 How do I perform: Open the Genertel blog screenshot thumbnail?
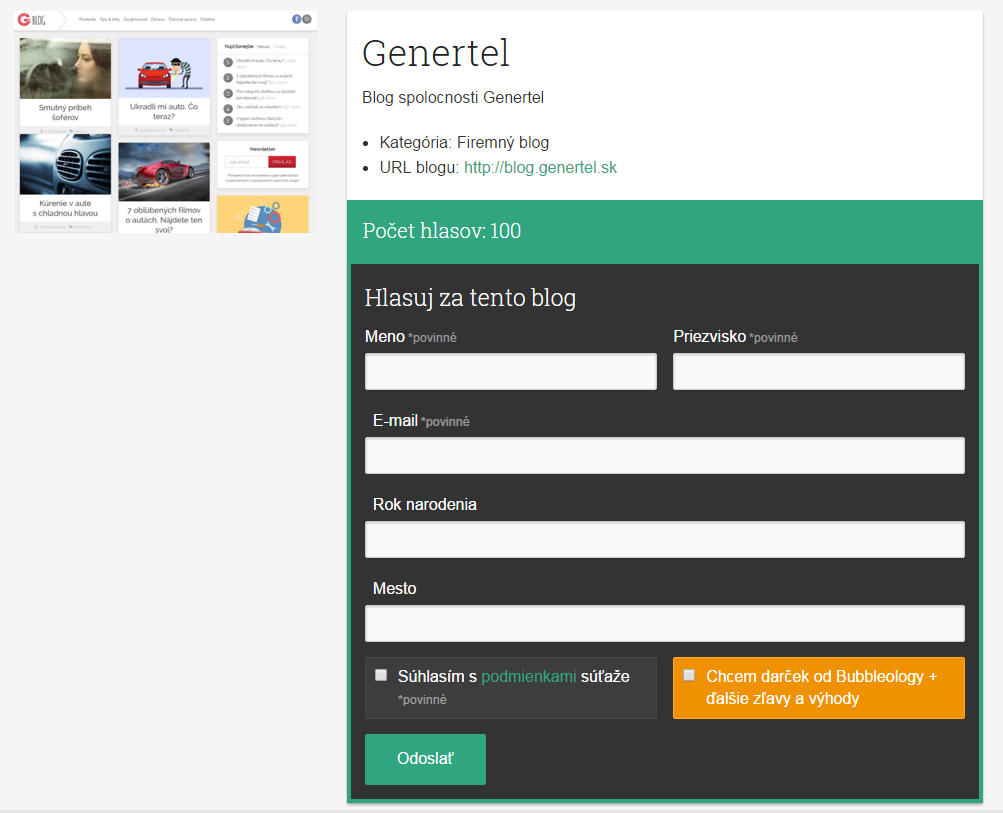166,122
